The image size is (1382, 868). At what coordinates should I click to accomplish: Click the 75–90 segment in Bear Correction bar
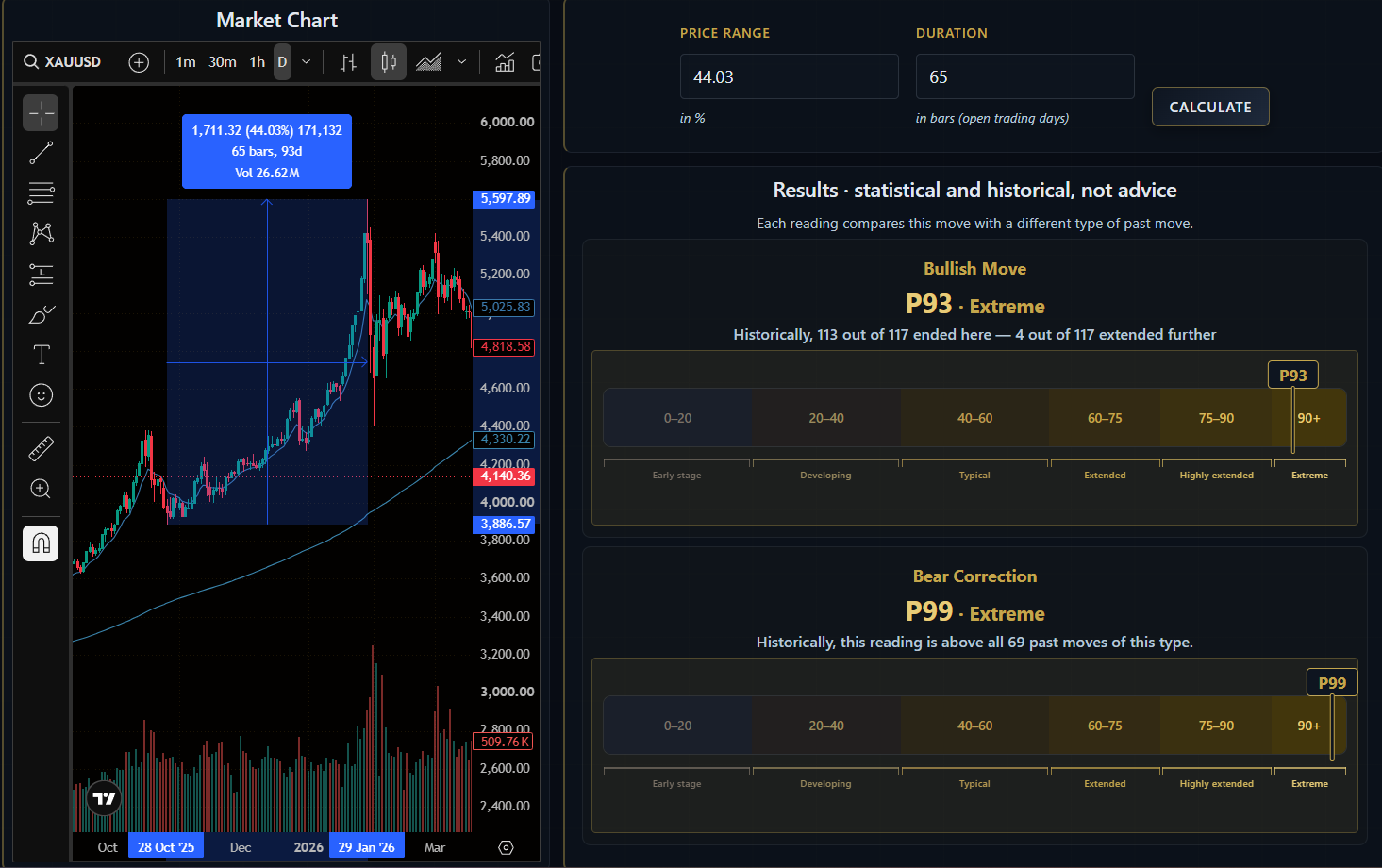(1216, 726)
